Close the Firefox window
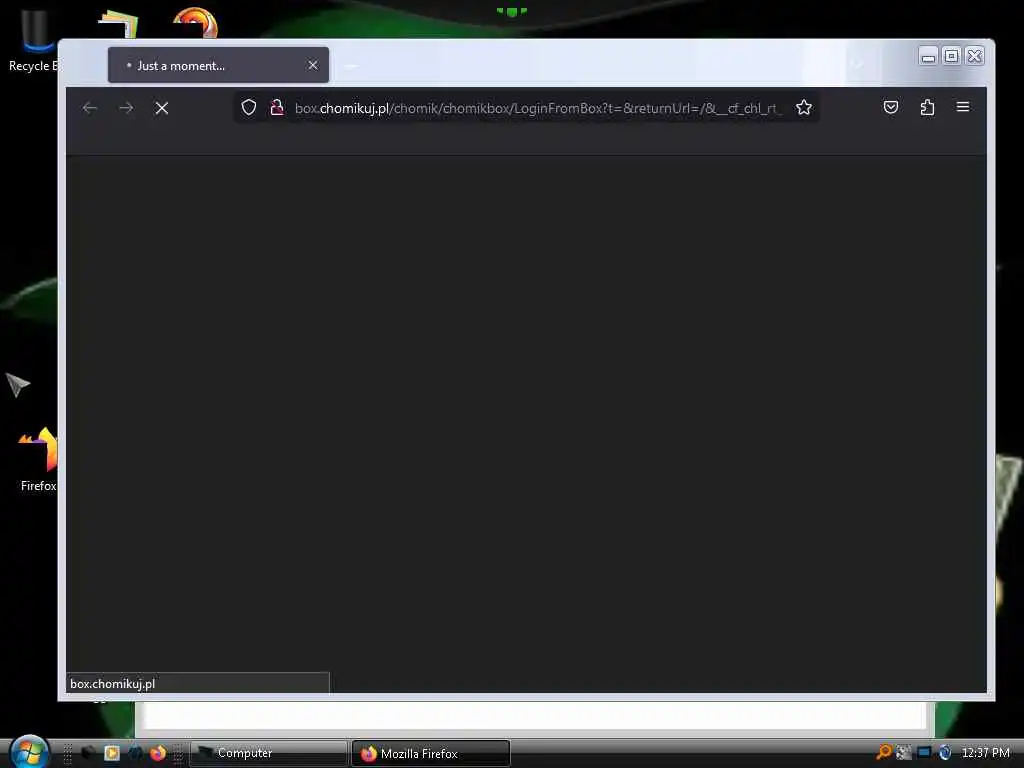 click(974, 56)
